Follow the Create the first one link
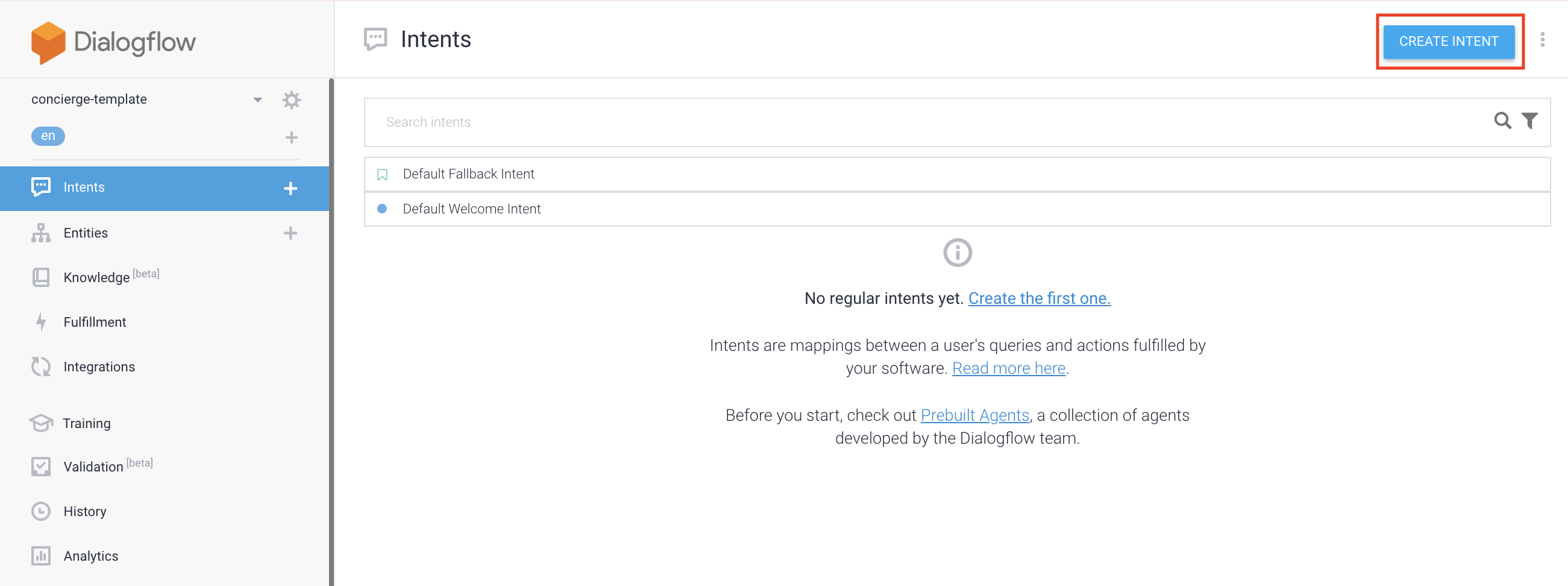Screen dimensions: 1568x586 pyautogui.click(x=1039, y=298)
